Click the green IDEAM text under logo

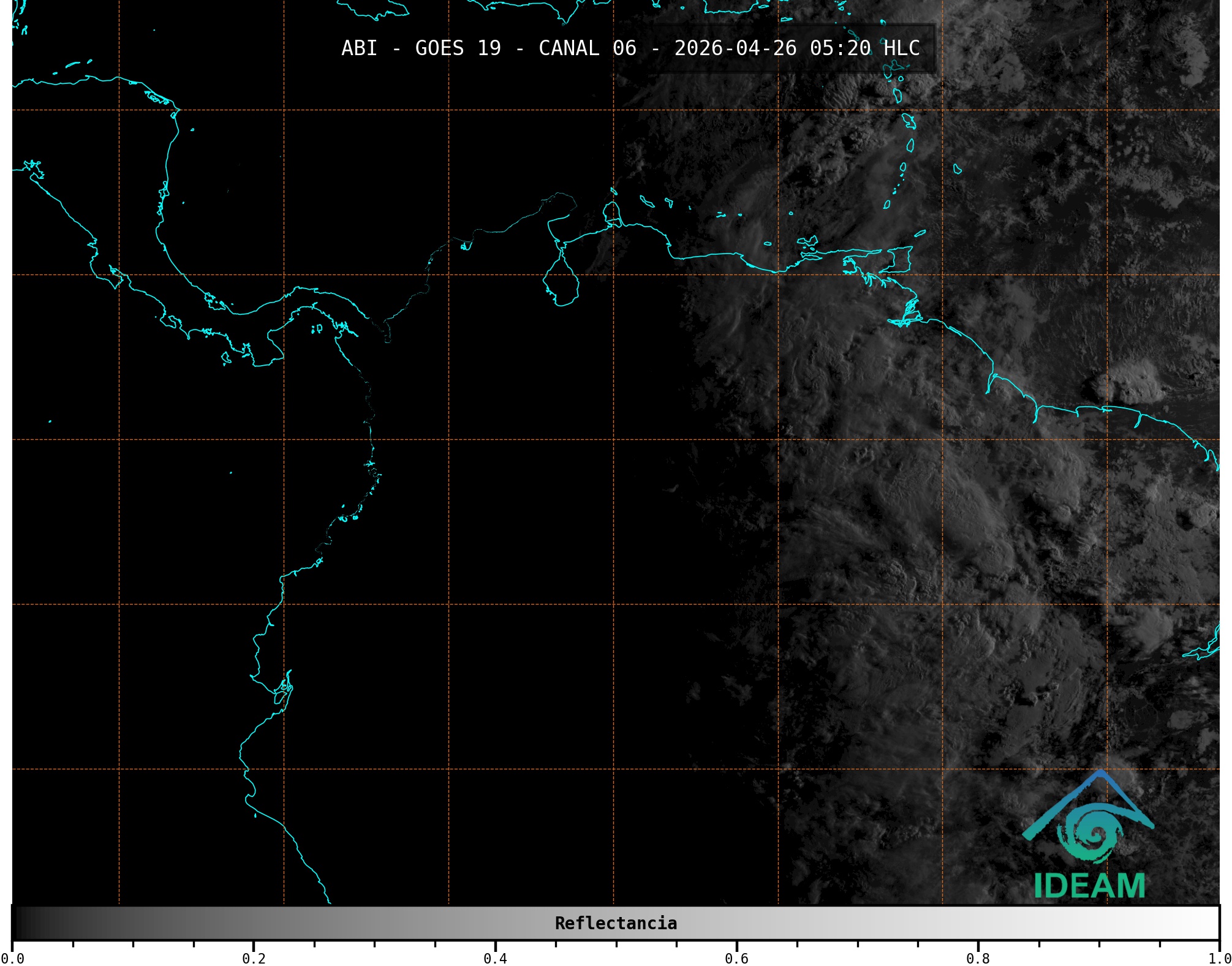(x=1089, y=886)
